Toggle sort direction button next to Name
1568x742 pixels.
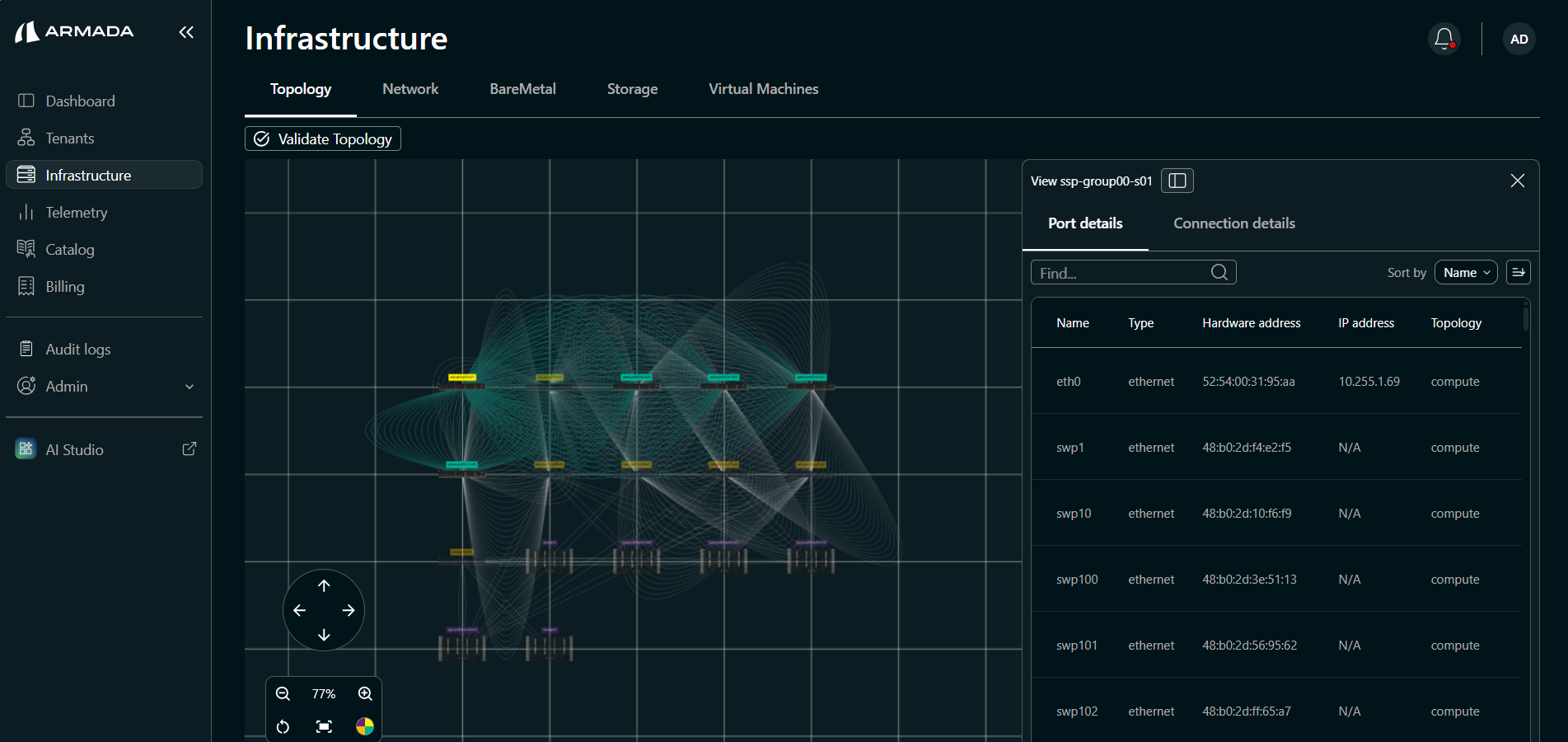1519,272
